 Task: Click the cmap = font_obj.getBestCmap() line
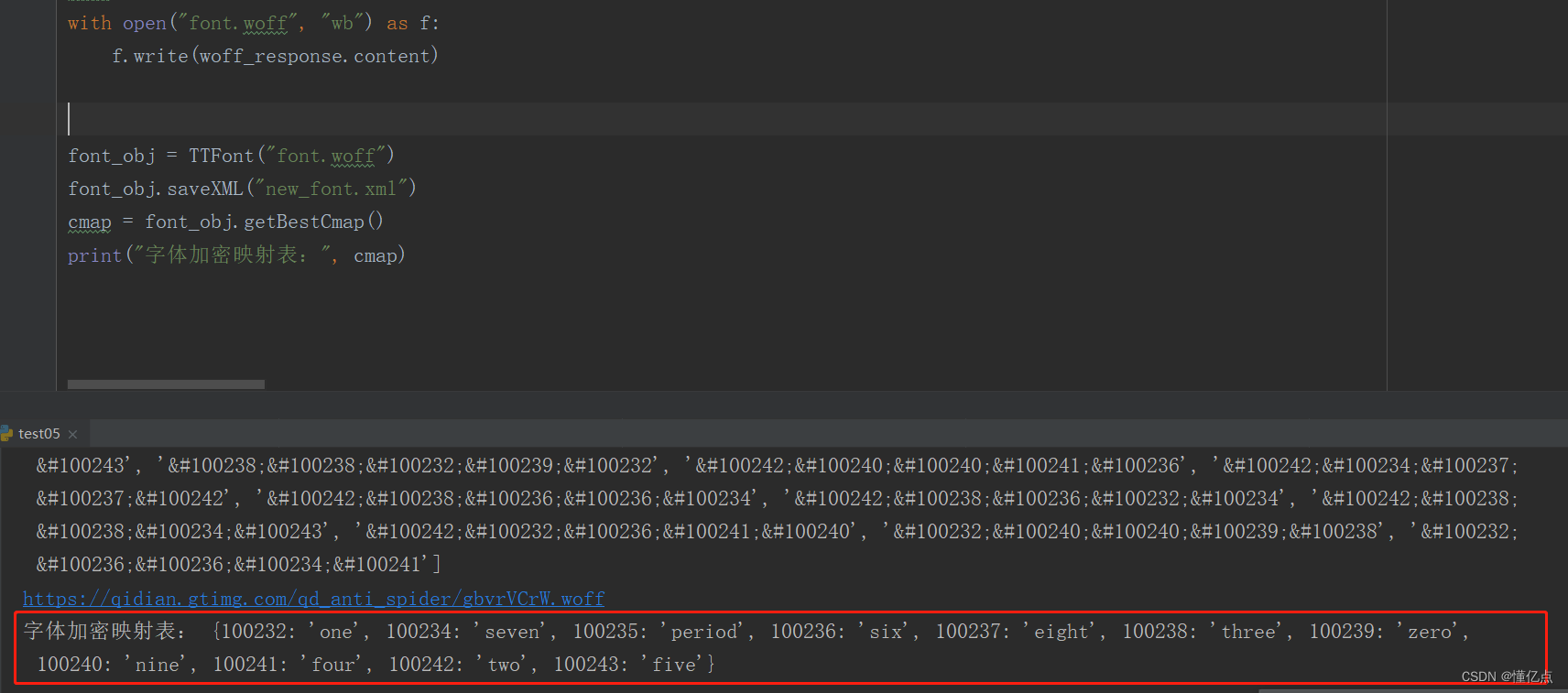point(225,222)
